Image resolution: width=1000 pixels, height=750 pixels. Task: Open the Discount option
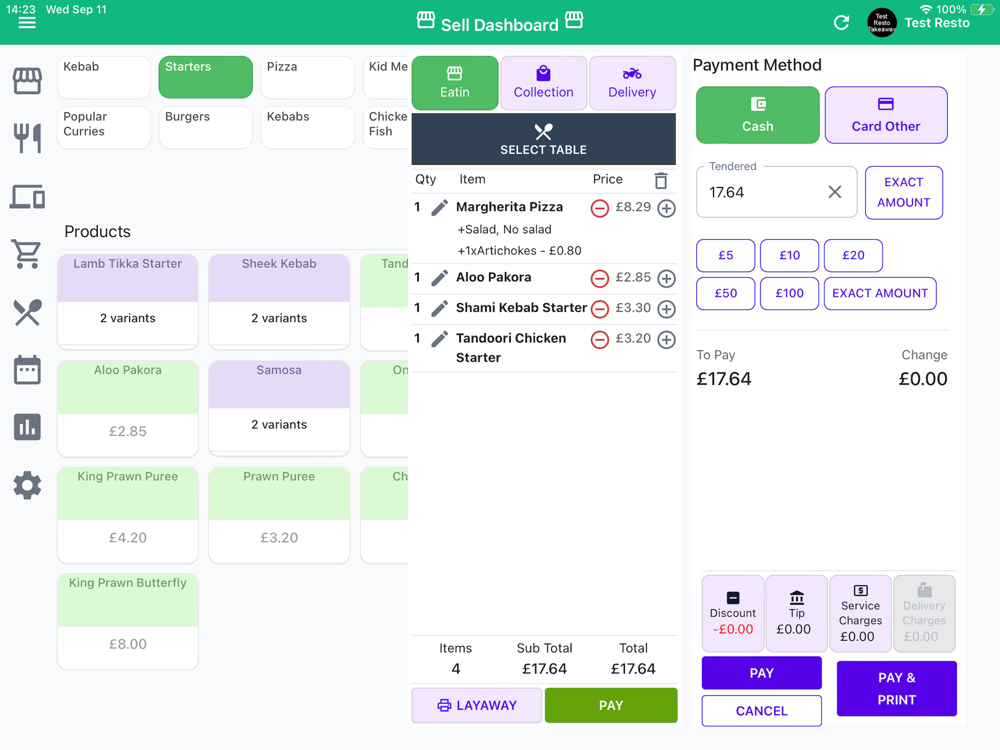pos(733,614)
